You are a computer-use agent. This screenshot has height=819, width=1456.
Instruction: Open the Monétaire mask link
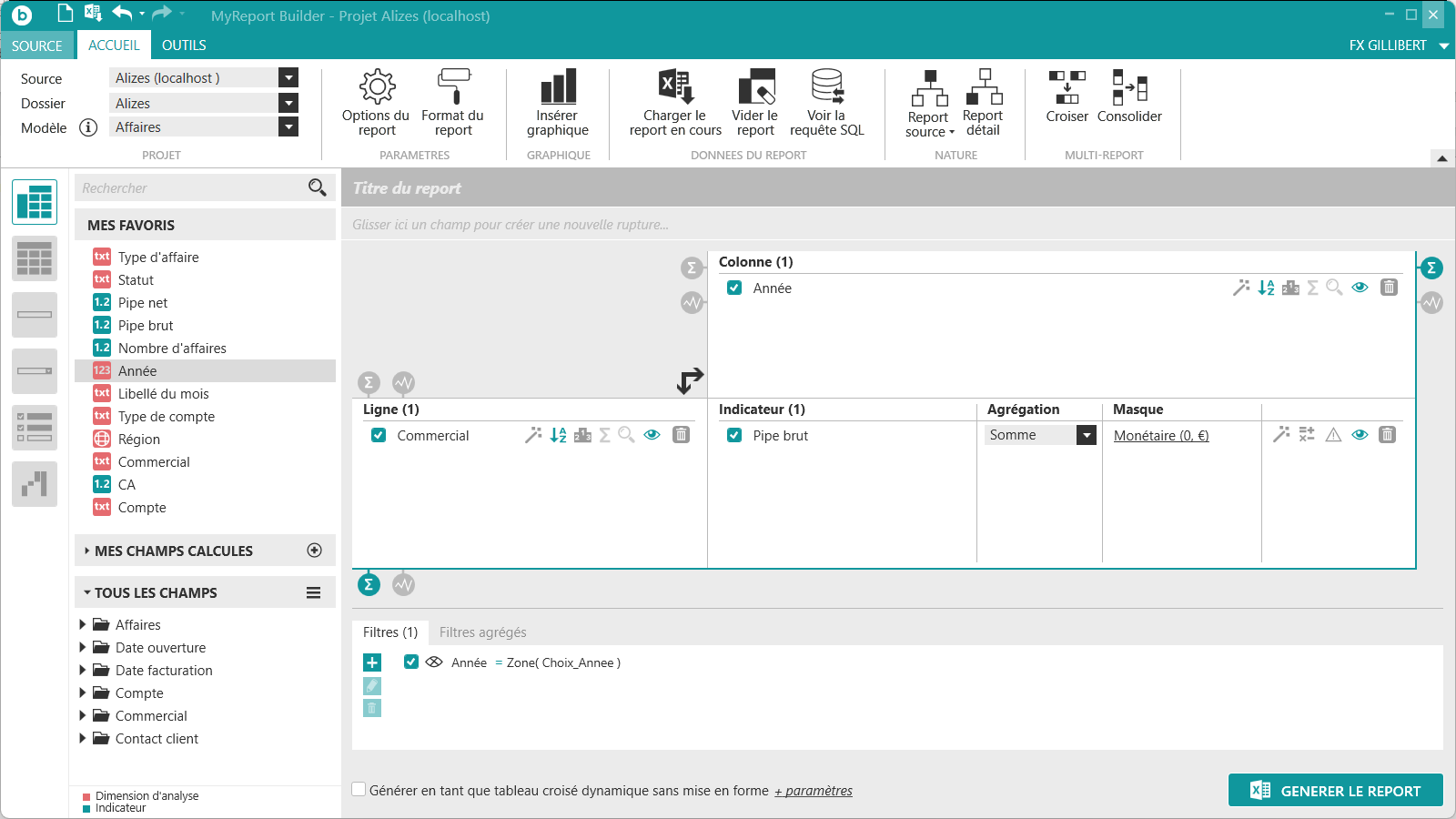click(1161, 436)
